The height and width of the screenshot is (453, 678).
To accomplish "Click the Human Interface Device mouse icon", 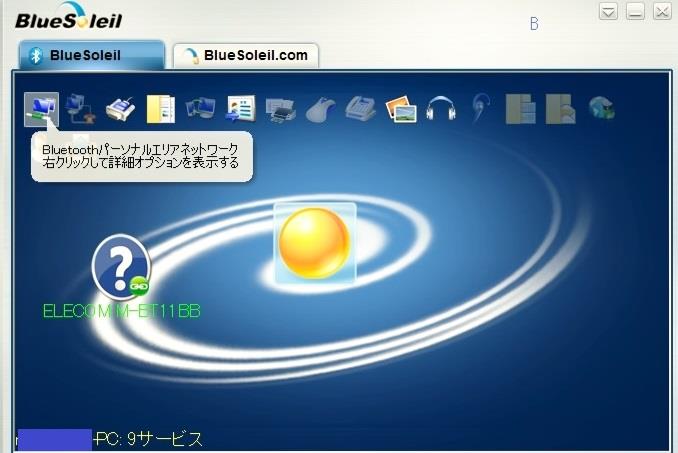I will point(320,110).
